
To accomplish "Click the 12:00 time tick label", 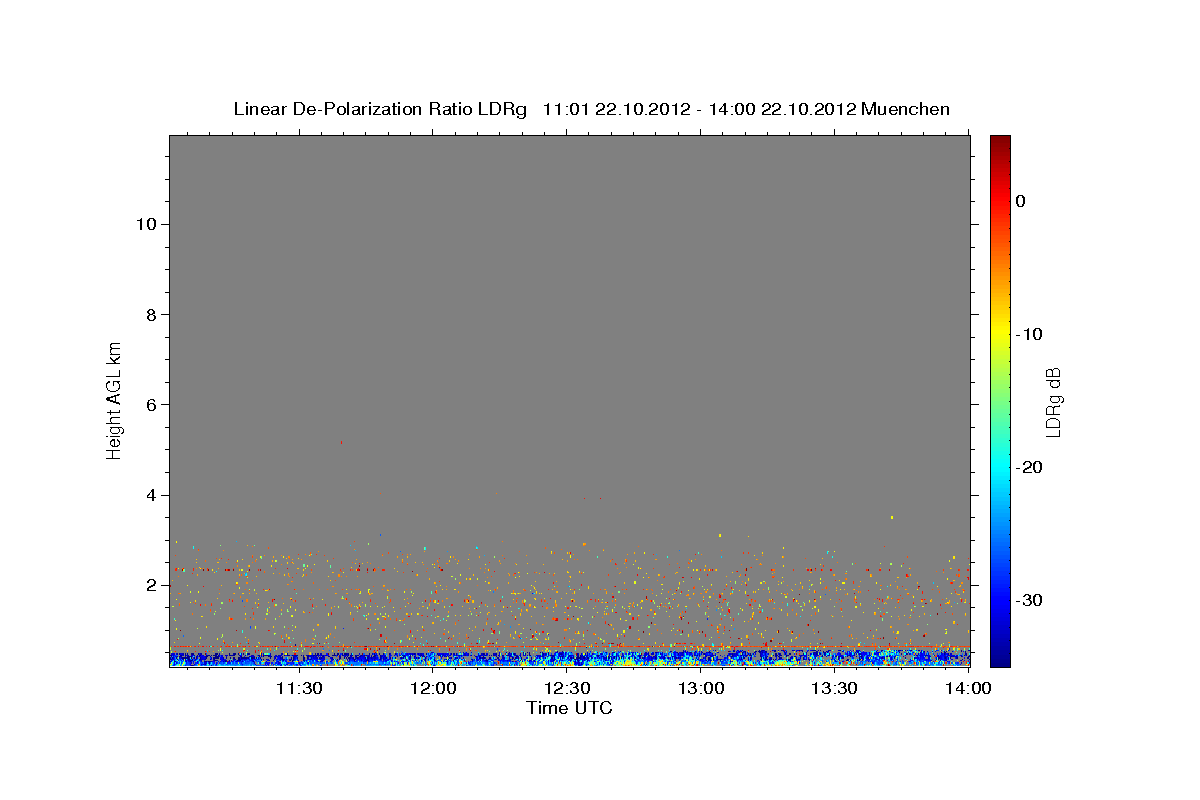I will pyautogui.click(x=433, y=688).
